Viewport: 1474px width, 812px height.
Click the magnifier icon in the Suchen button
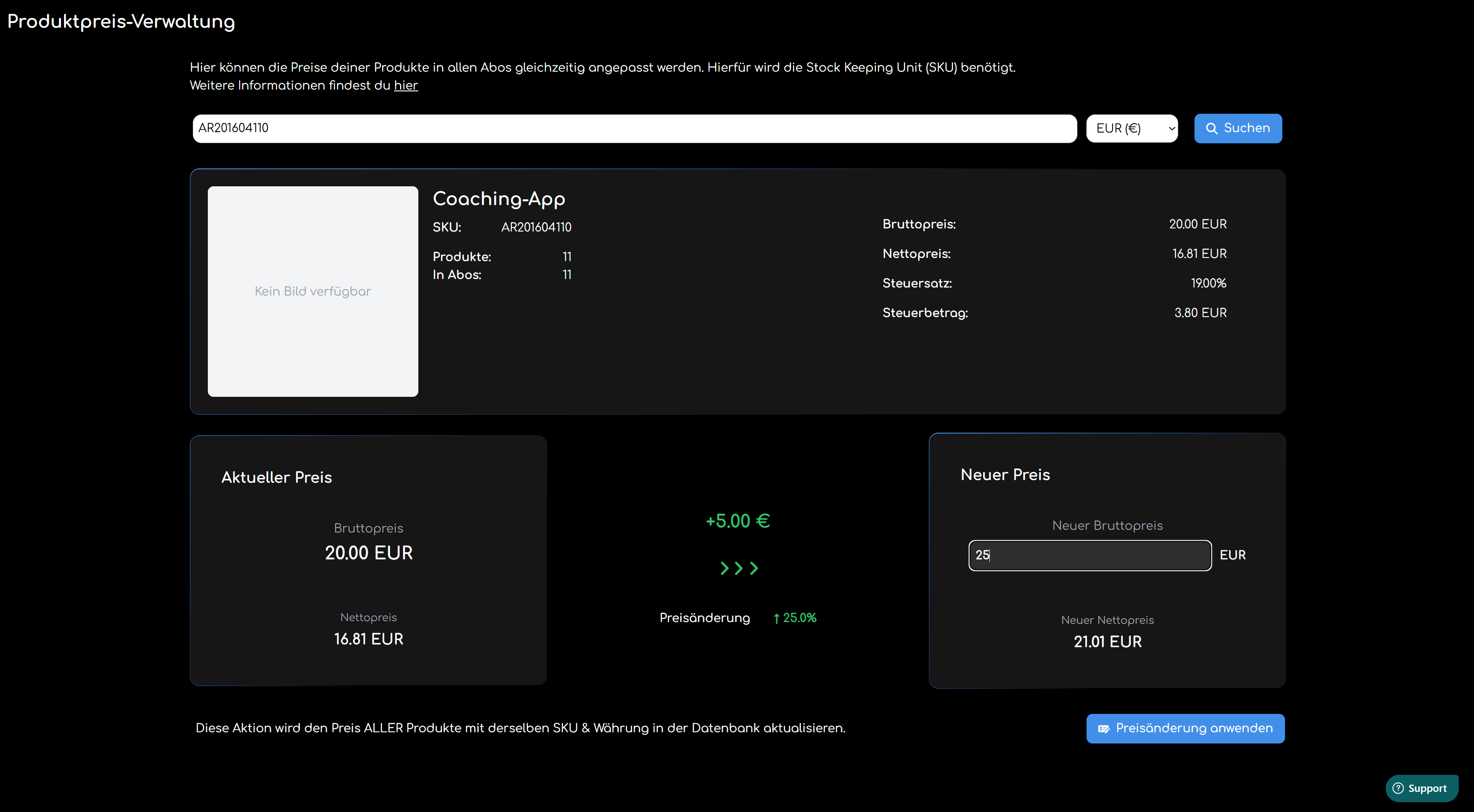(1212, 129)
